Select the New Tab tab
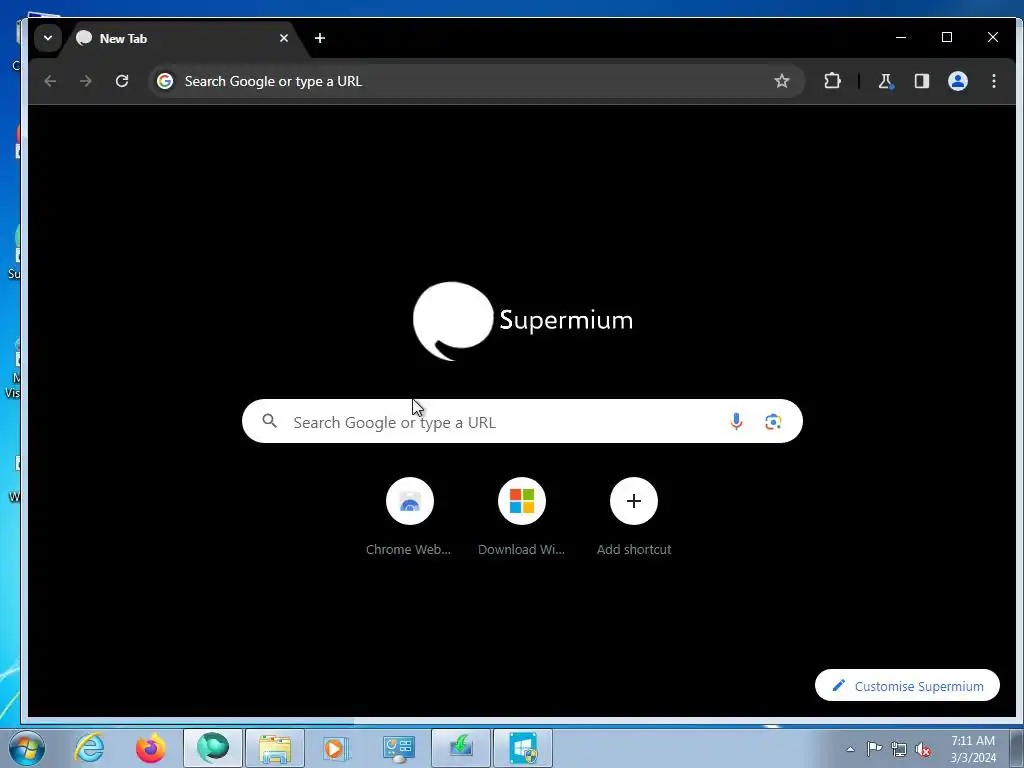Image resolution: width=1024 pixels, height=768 pixels. click(x=182, y=39)
